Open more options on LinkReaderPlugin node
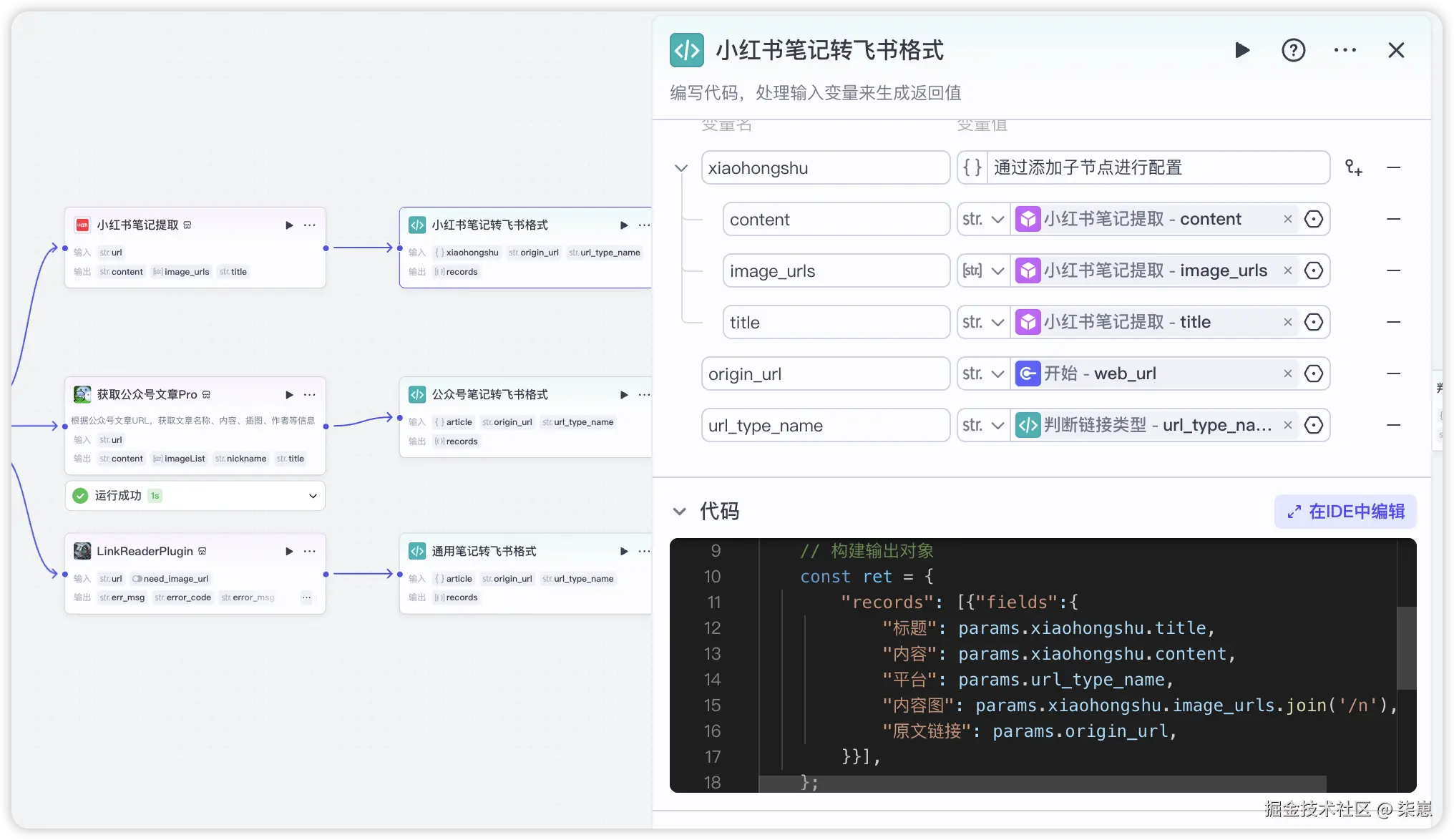This screenshot has width=1454, height=840. click(309, 552)
